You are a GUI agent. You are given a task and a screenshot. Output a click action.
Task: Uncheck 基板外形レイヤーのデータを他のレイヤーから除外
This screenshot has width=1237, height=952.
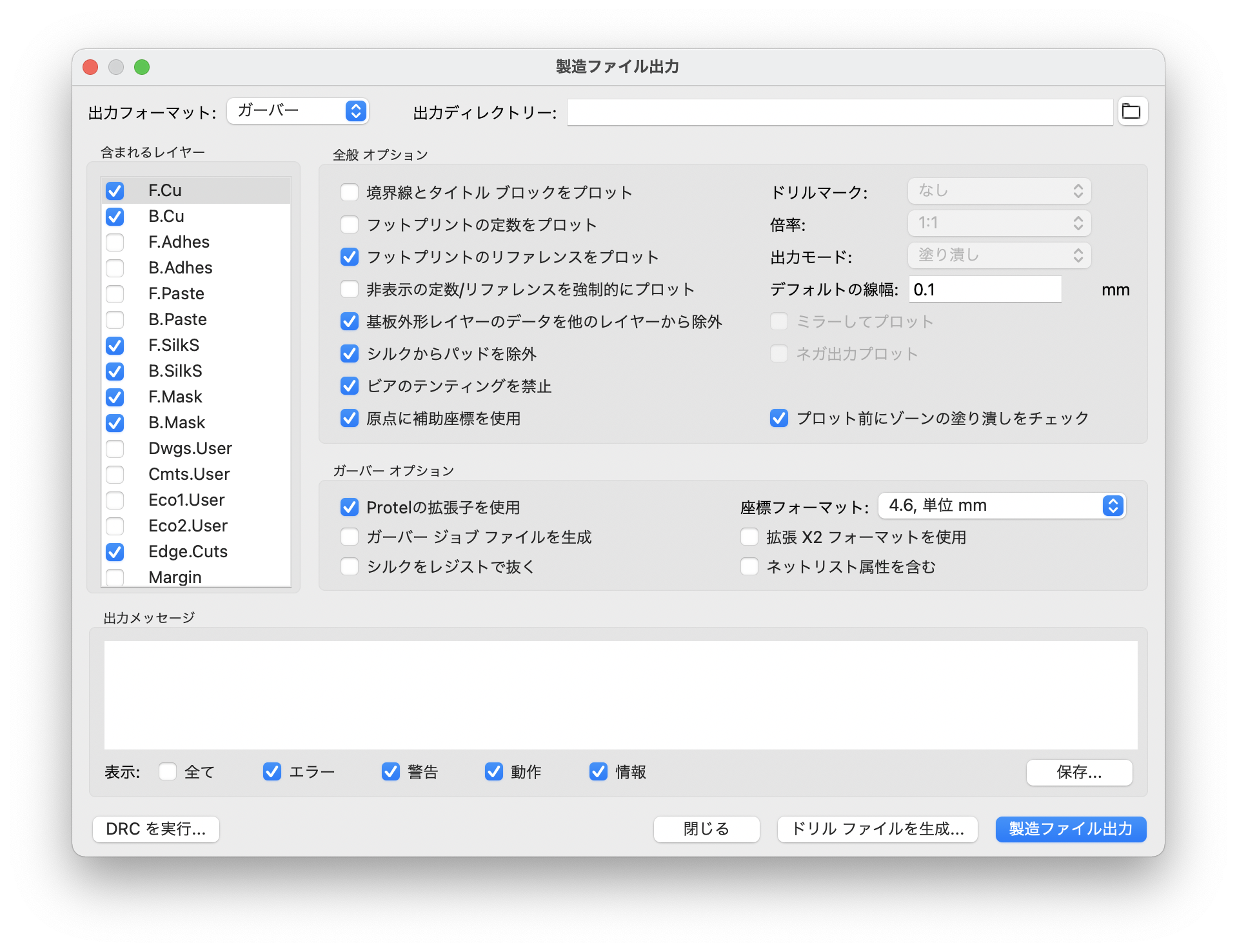pos(350,321)
